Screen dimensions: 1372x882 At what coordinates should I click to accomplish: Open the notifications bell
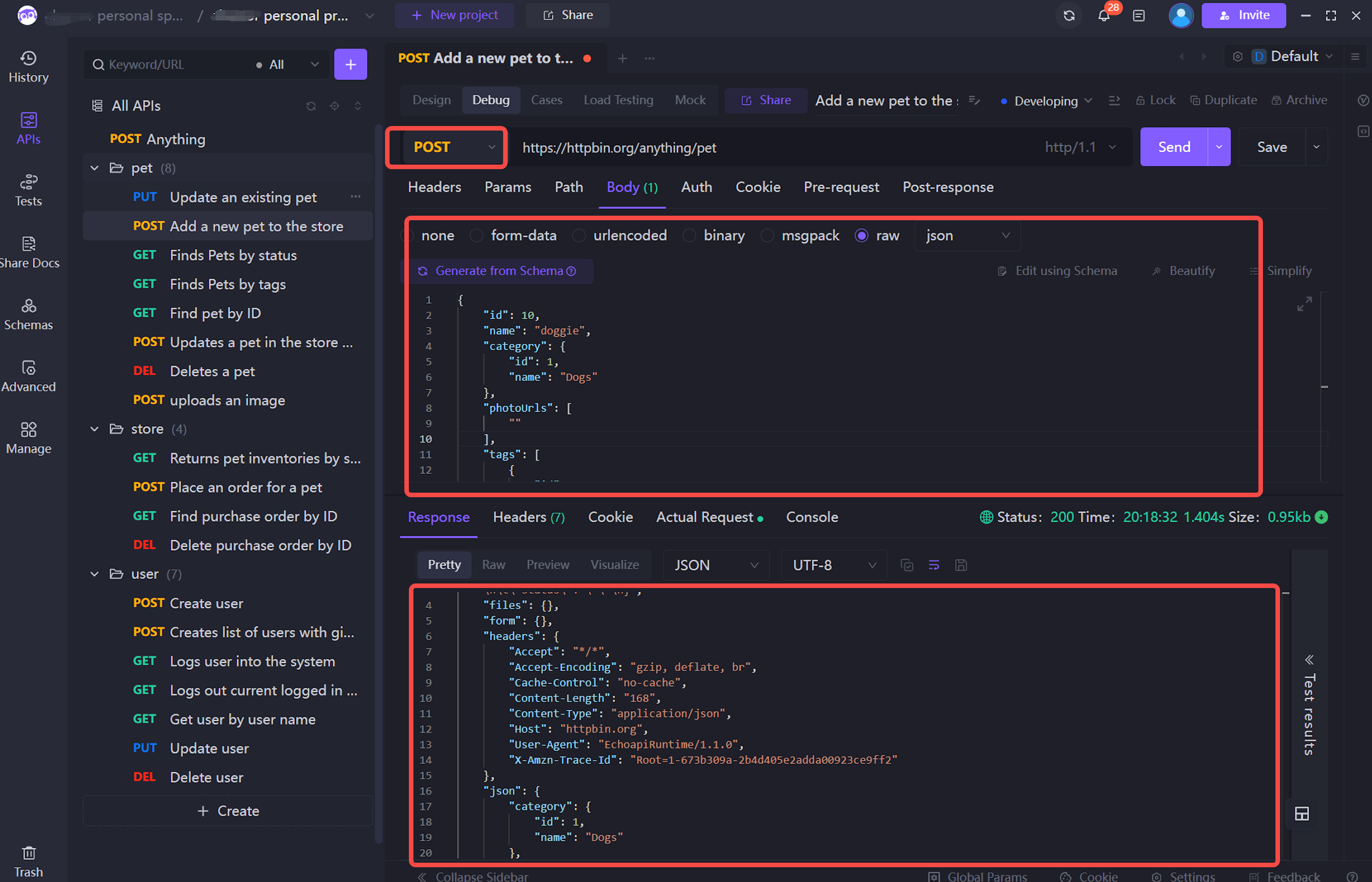click(x=1104, y=15)
